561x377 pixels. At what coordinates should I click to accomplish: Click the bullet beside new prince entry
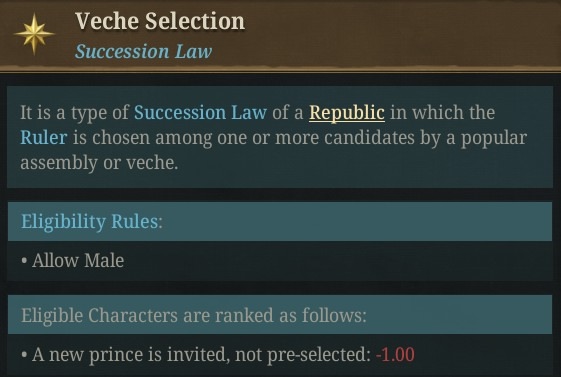(24, 355)
